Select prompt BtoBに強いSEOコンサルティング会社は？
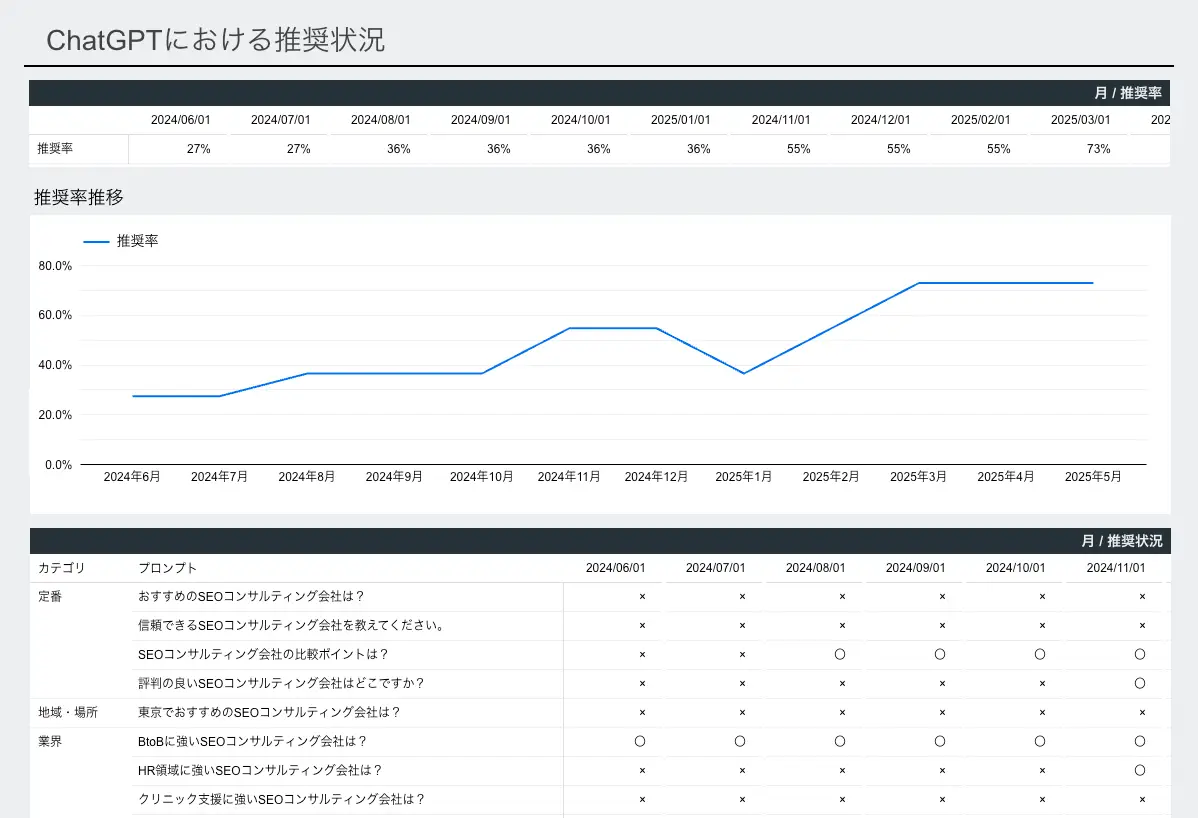The image size is (1198, 818). (253, 742)
